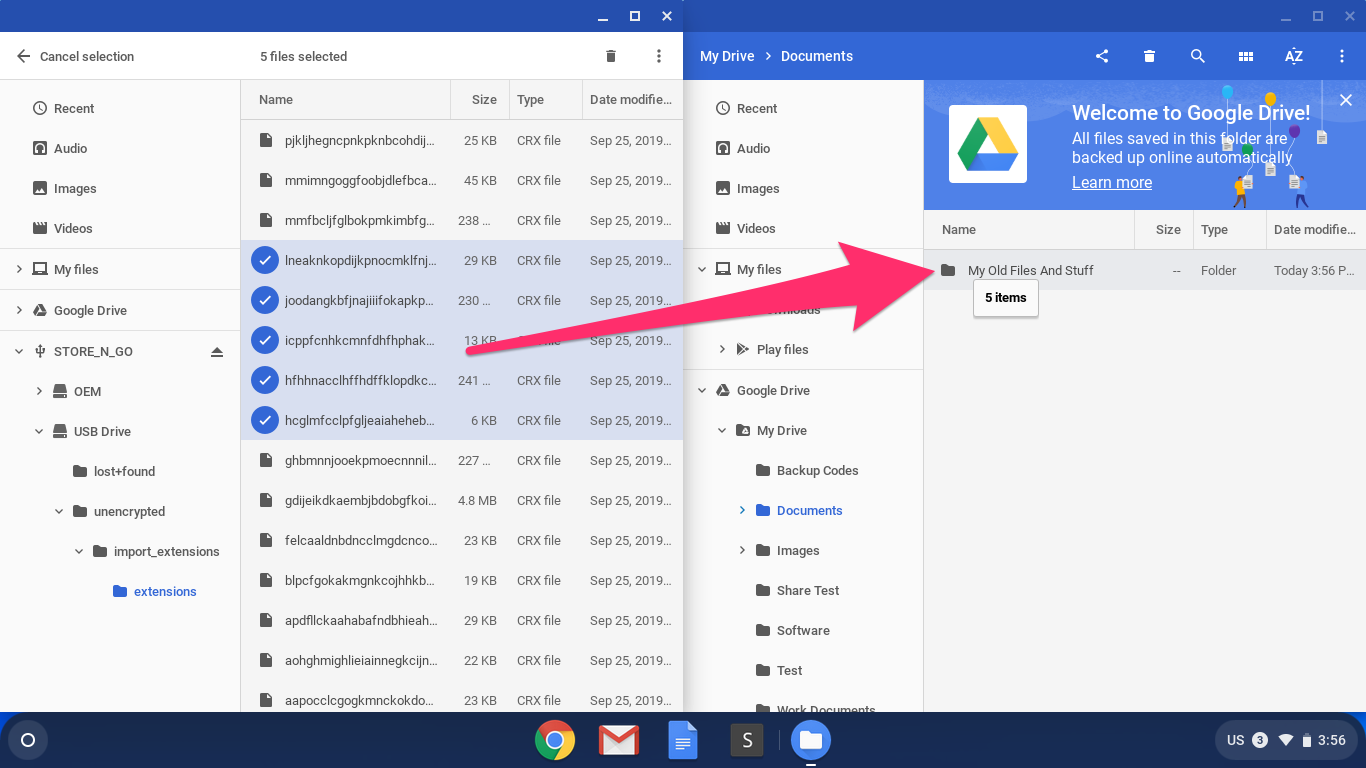Expand Play files in Drive window sidebar

[722, 349]
